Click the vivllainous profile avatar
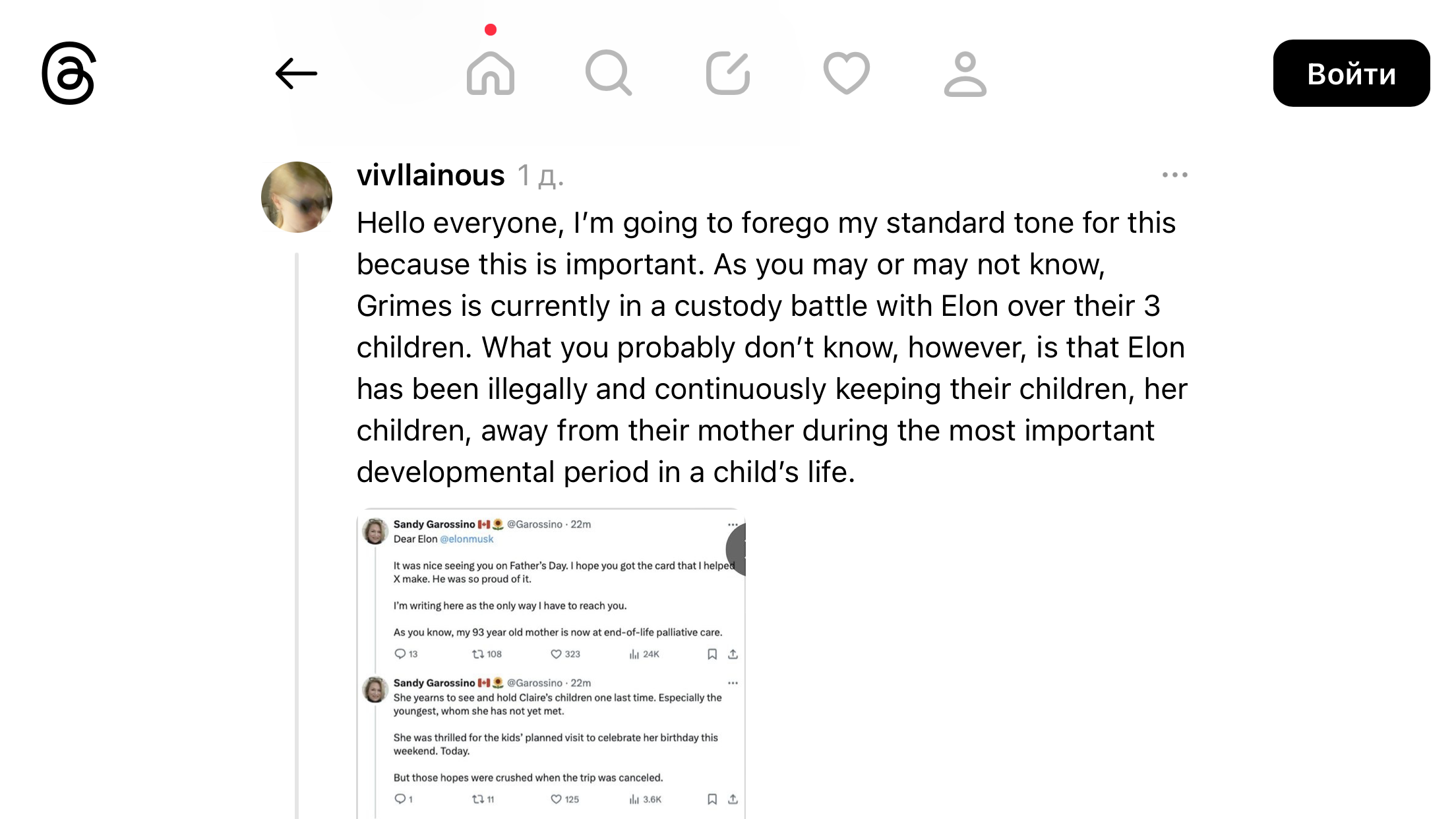 click(x=297, y=197)
